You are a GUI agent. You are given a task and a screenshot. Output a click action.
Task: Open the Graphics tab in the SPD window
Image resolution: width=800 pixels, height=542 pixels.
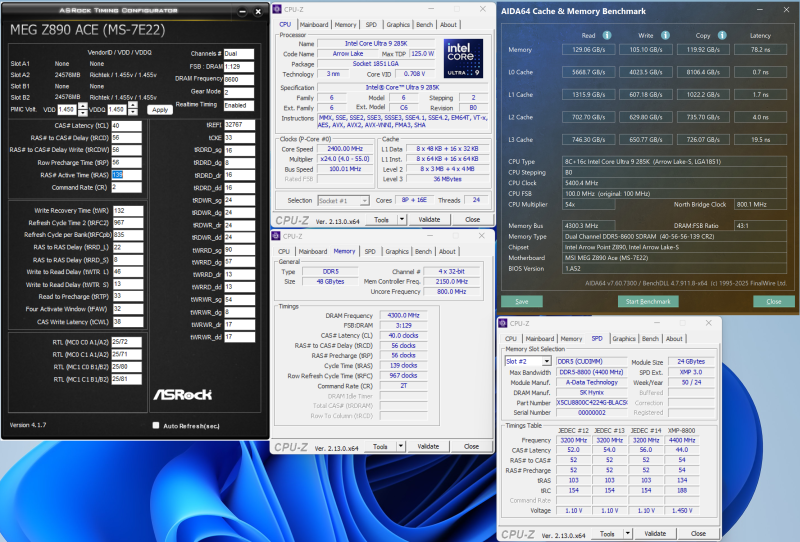tap(624, 338)
